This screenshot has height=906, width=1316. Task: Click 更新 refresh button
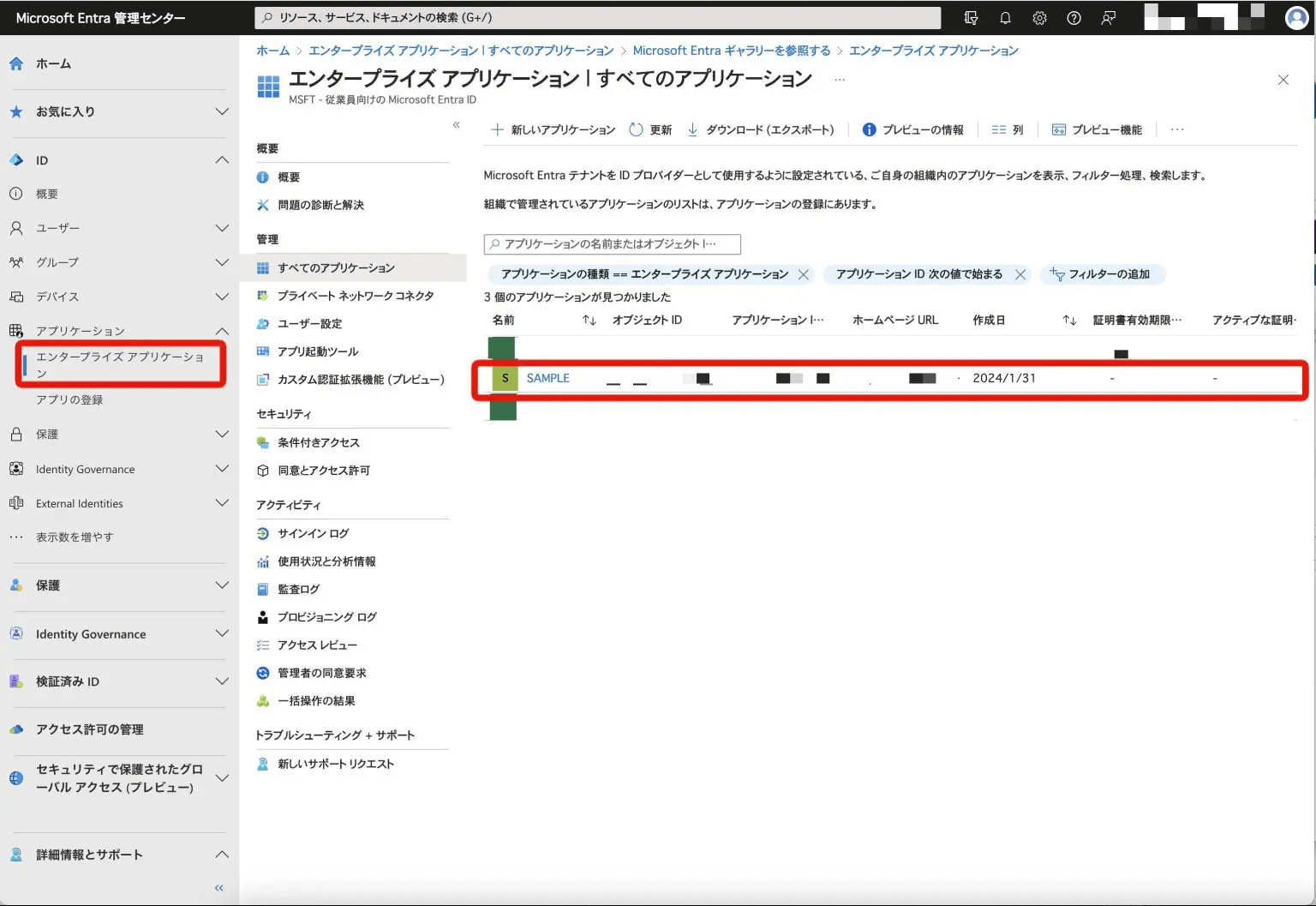click(x=650, y=129)
